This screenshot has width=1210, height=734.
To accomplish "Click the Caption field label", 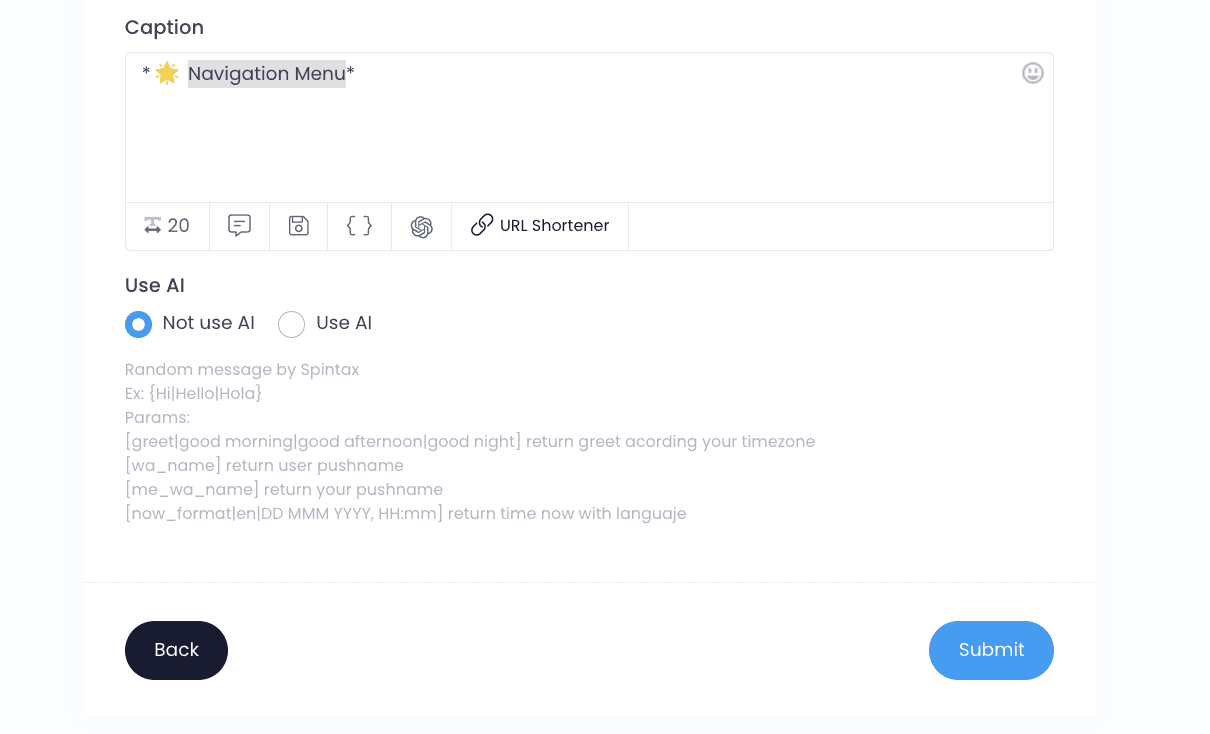I will coord(164,27).
